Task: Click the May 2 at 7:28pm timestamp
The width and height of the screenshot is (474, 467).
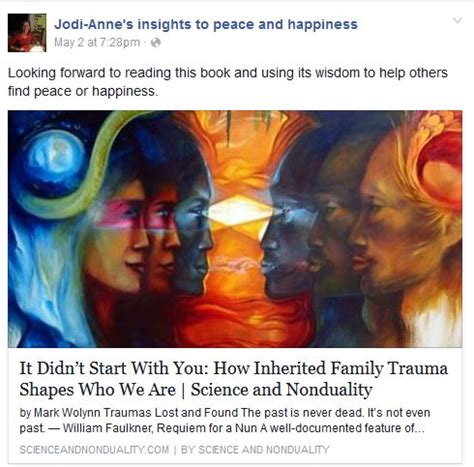Action: click(97, 42)
